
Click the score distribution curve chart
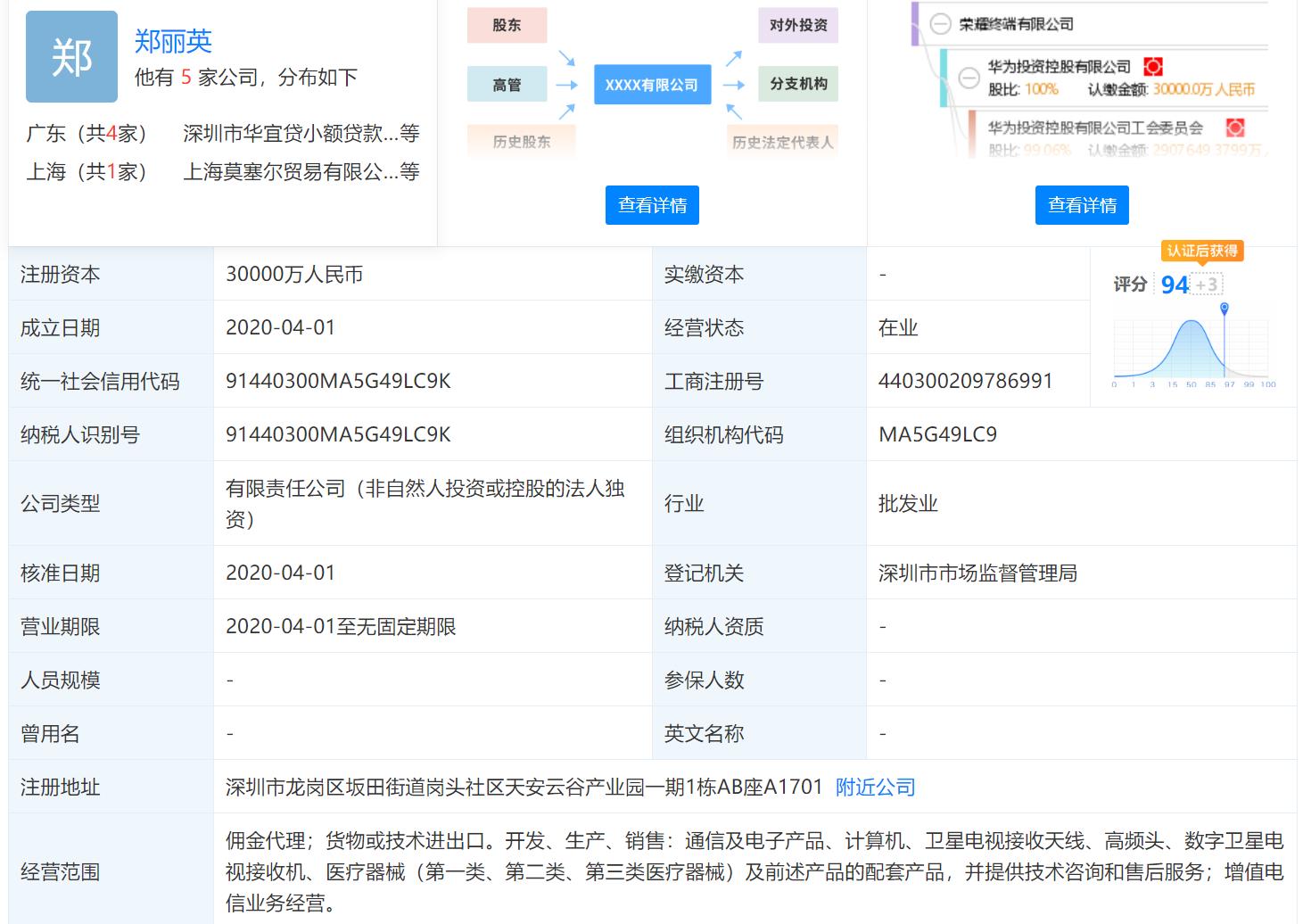coord(1195,346)
